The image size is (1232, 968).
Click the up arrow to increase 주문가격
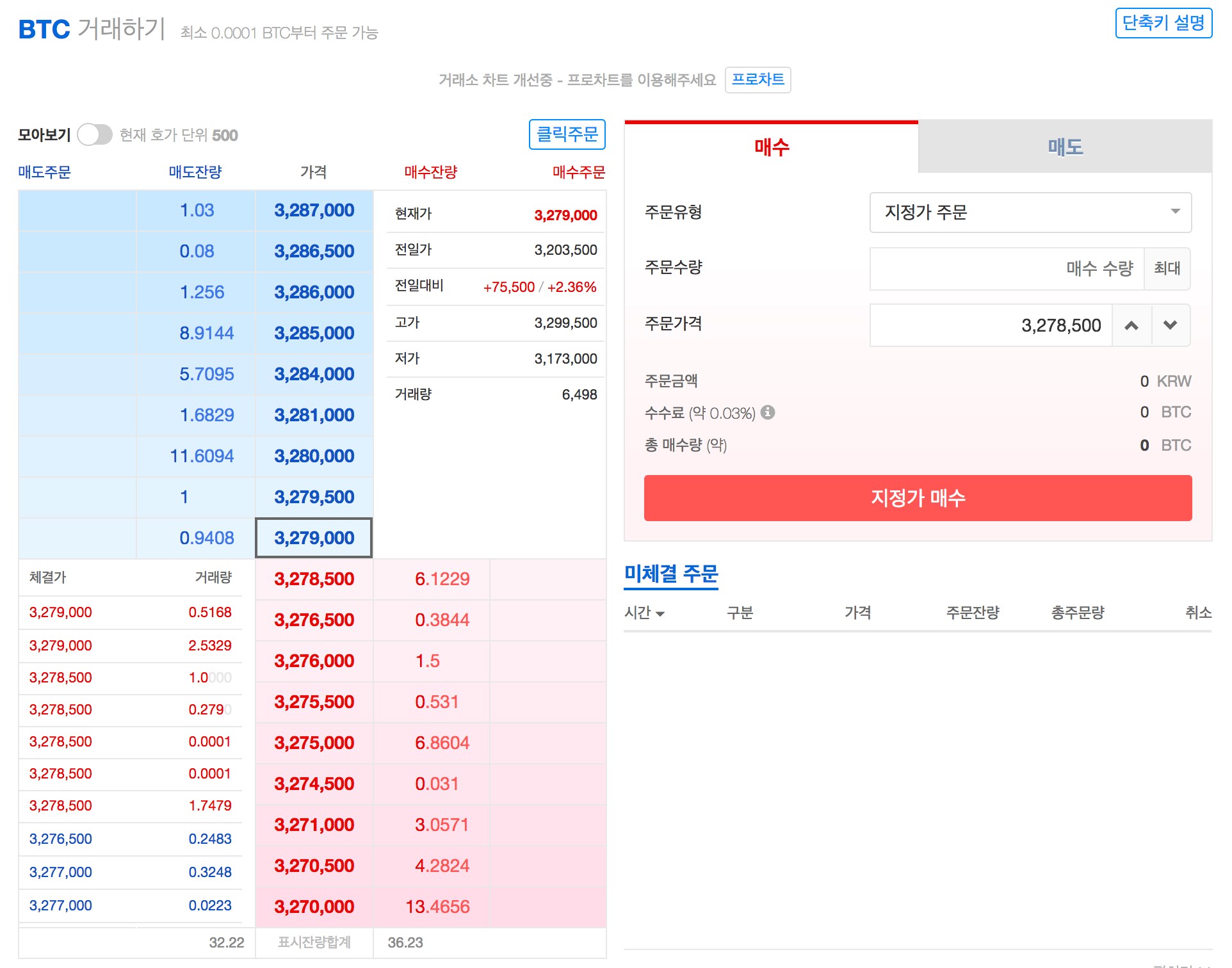tap(1132, 325)
